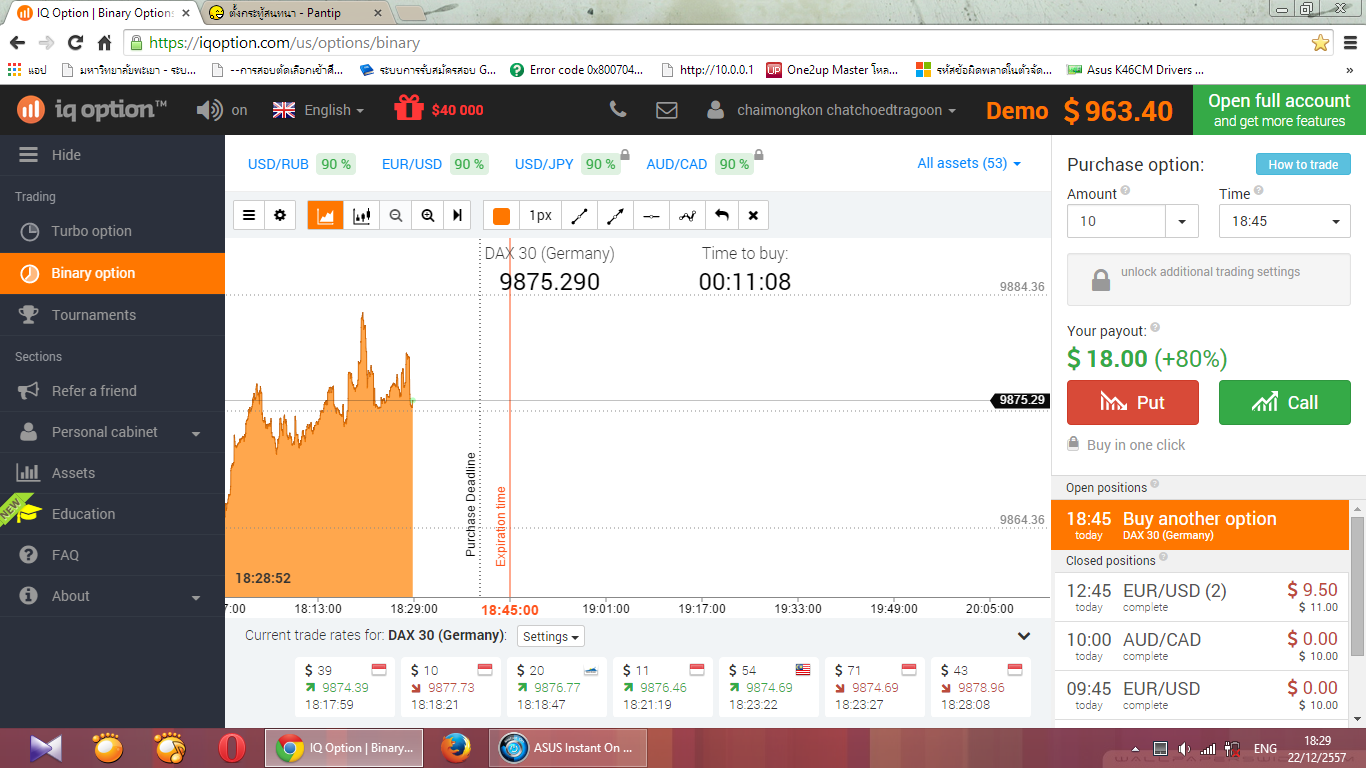Open the chart list menu icon
This screenshot has height=768, width=1366.
coord(249,215)
